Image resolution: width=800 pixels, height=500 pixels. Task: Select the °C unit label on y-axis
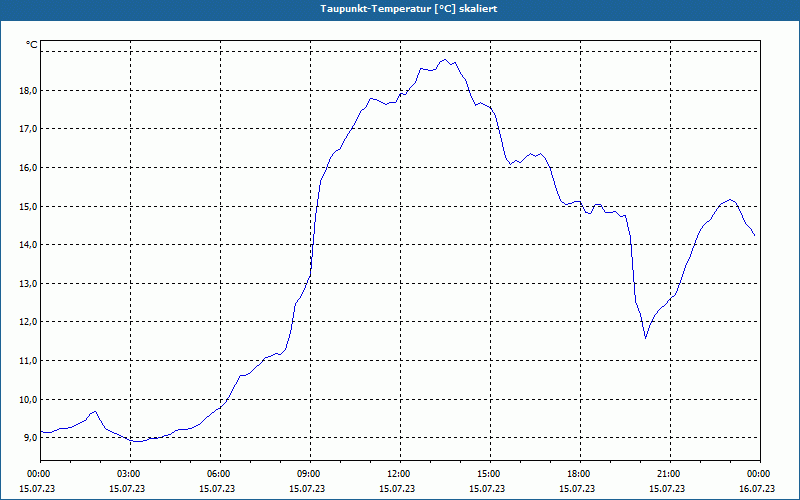[31, 45]
